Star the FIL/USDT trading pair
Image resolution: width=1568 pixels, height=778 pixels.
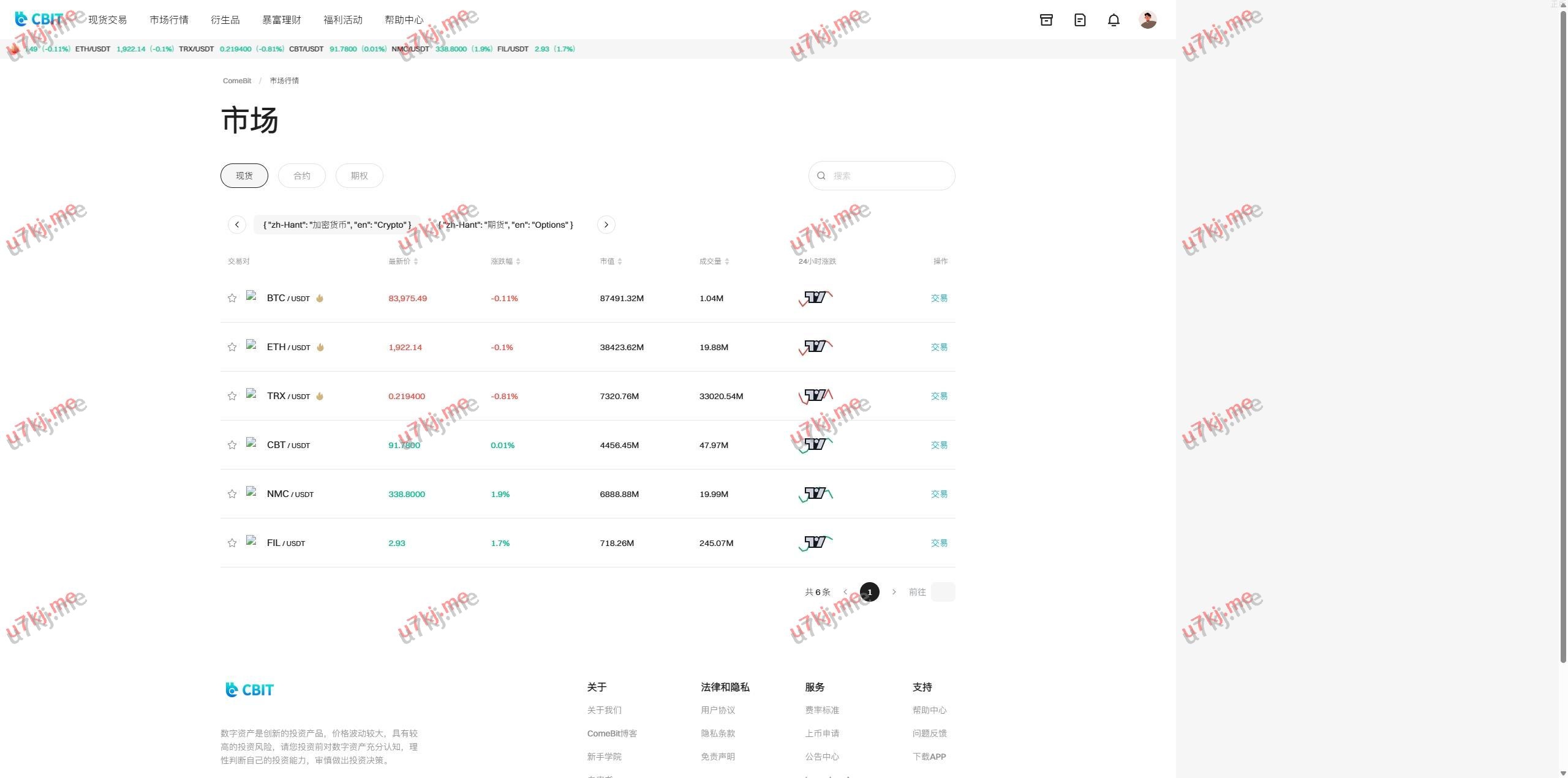pyautogui.click(x=232, y=543)
